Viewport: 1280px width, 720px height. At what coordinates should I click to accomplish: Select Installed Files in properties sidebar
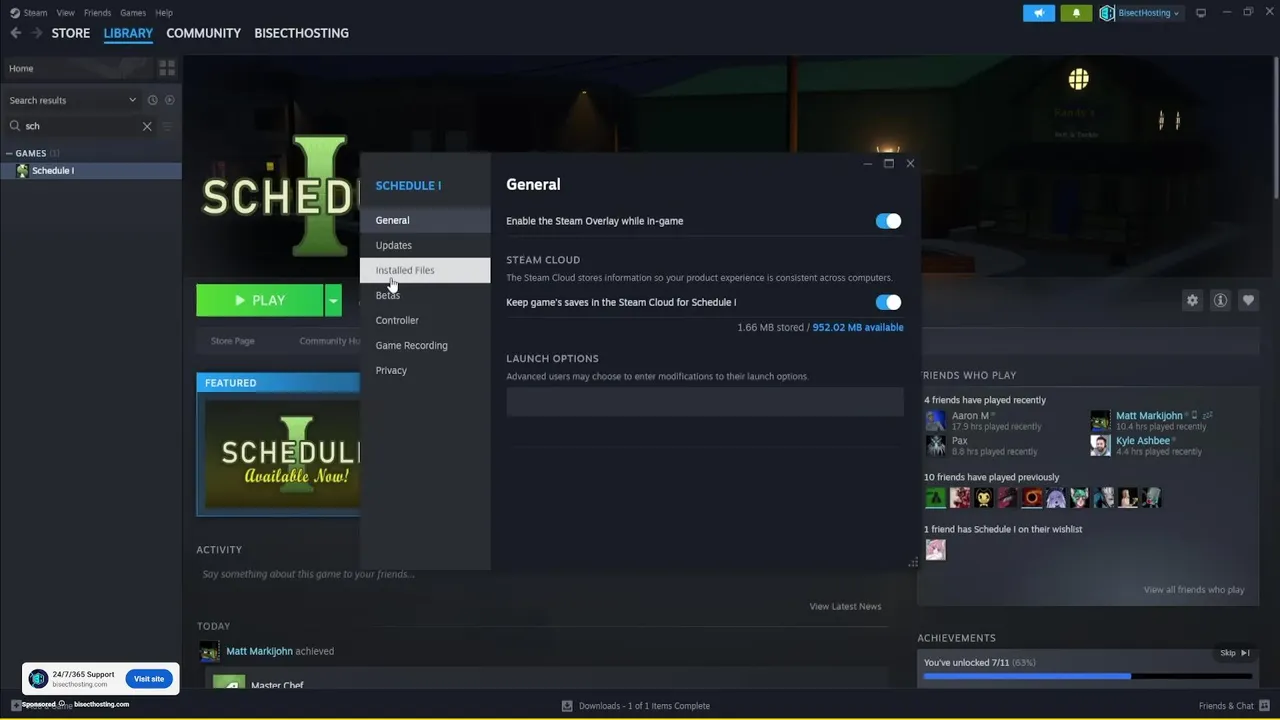pos(425,270)
